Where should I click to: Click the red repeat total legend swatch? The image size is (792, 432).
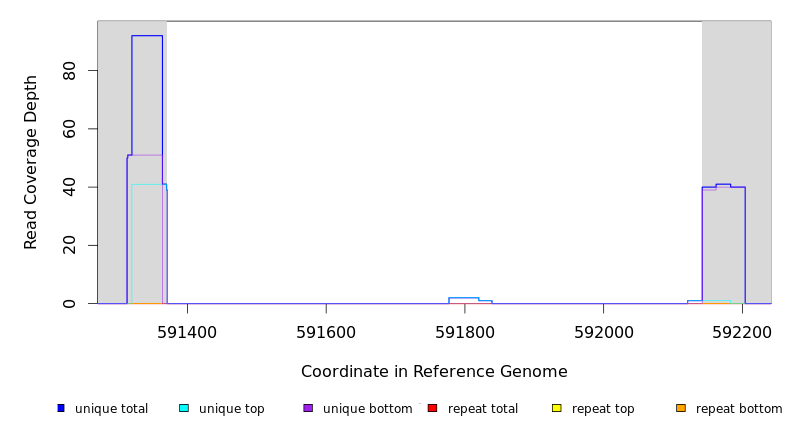click(432, 408)
